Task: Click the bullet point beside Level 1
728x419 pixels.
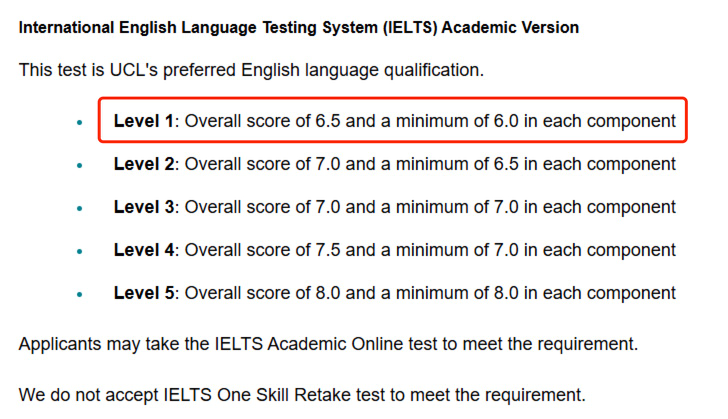Action: (80, 122)
